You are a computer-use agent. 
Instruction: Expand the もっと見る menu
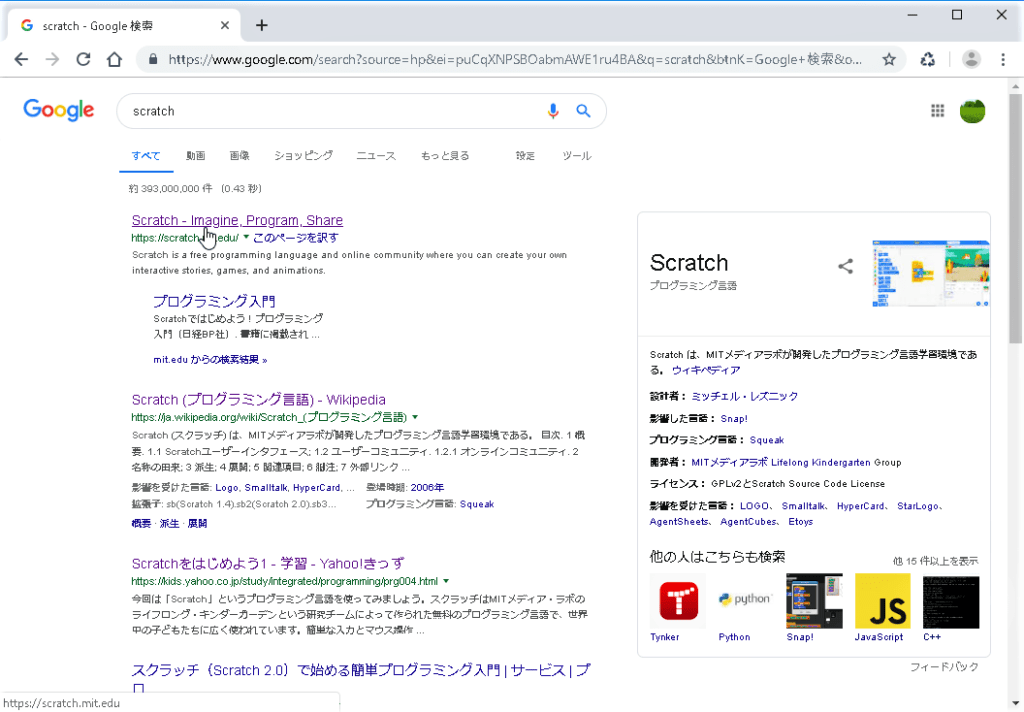tap(445, 155)
